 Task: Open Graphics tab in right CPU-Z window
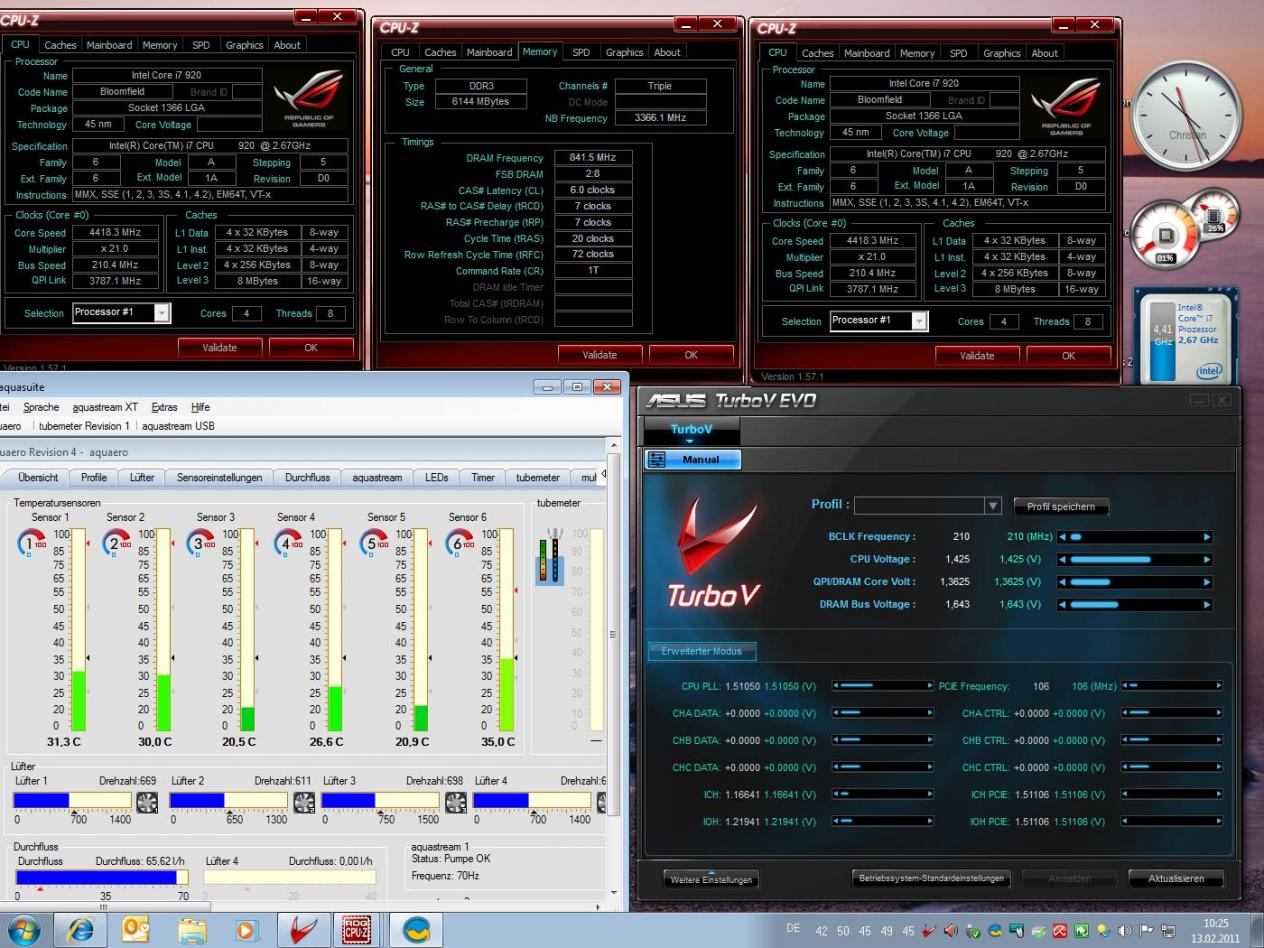(x=1001, y=53)
